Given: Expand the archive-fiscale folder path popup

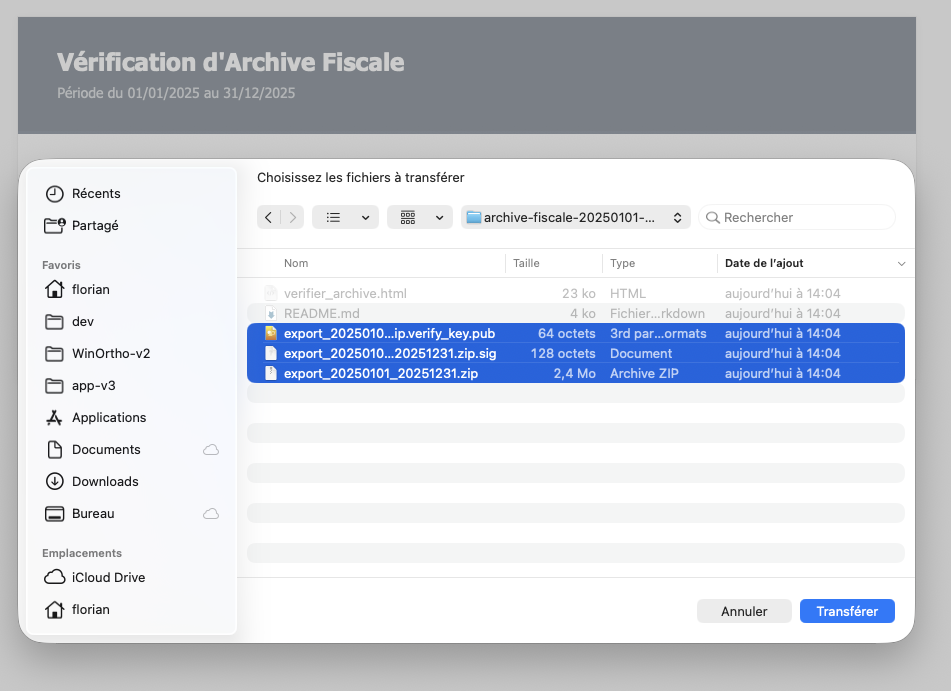Looking at the screenshot, I should point(575,217).
